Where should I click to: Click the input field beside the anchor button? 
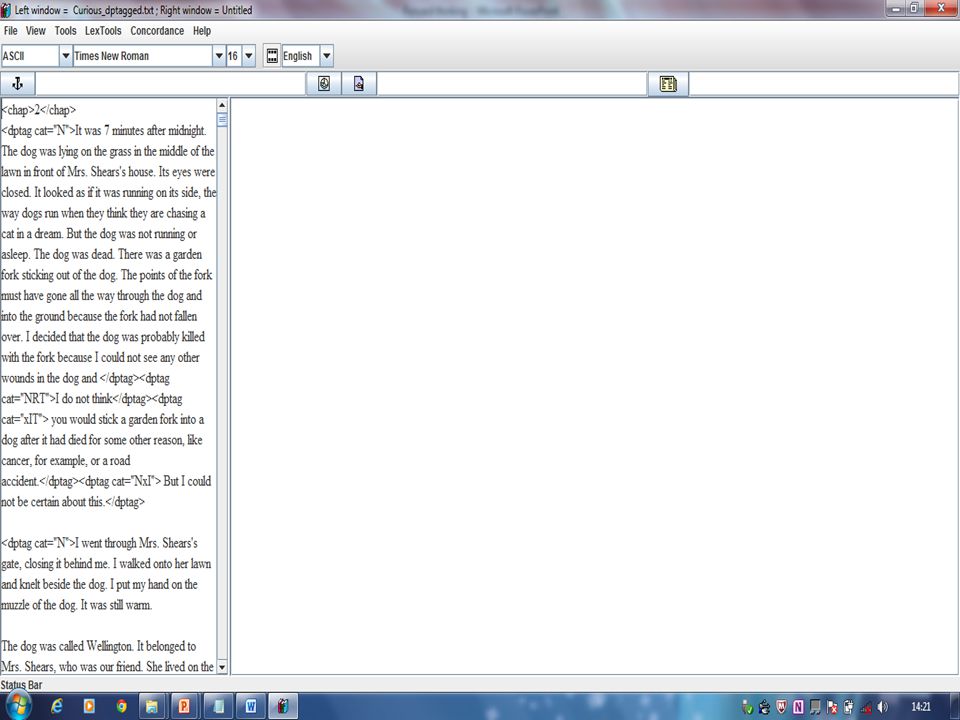click(171, 84)
